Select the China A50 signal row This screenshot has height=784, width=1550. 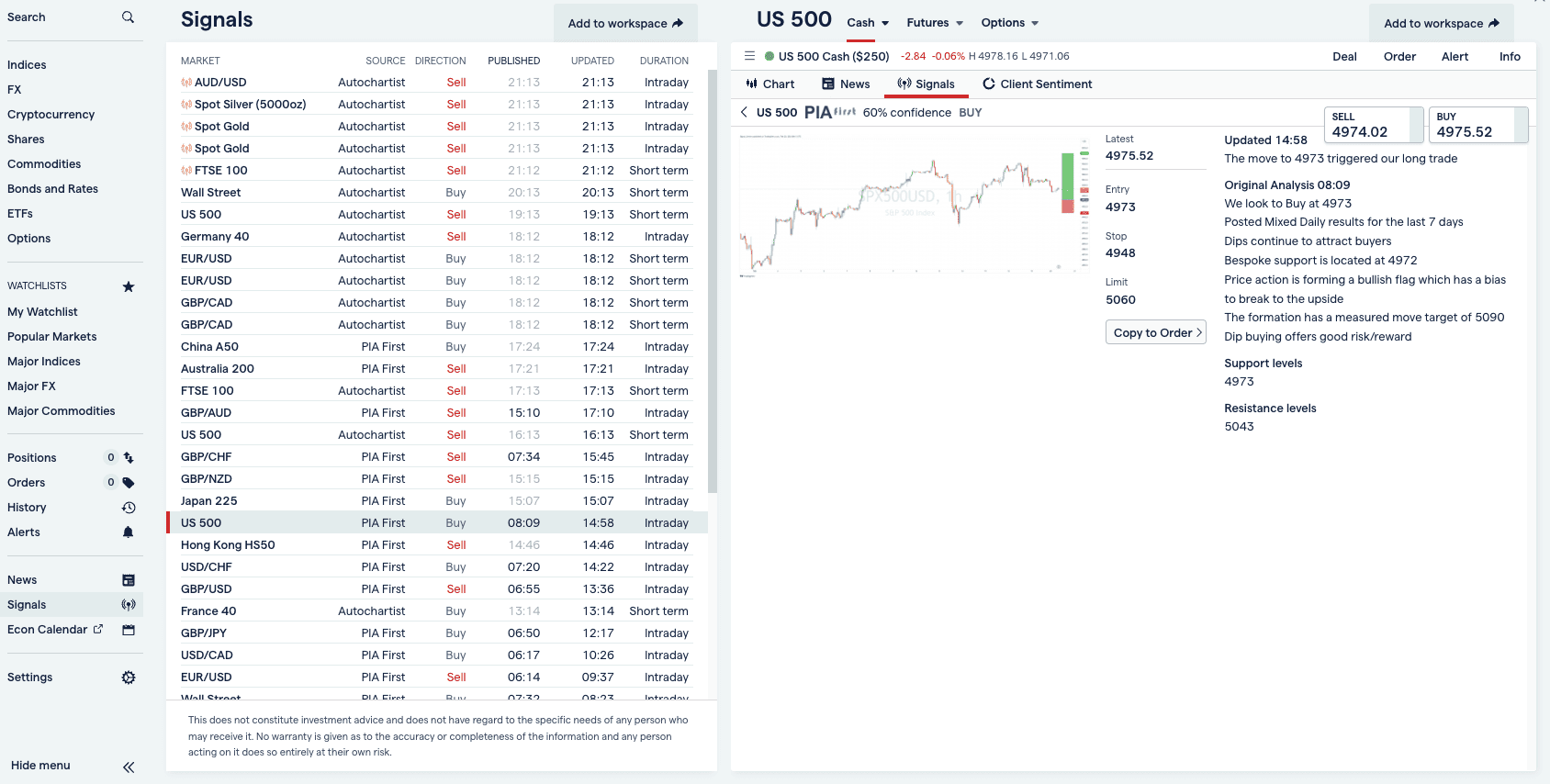tap(437, 347)
